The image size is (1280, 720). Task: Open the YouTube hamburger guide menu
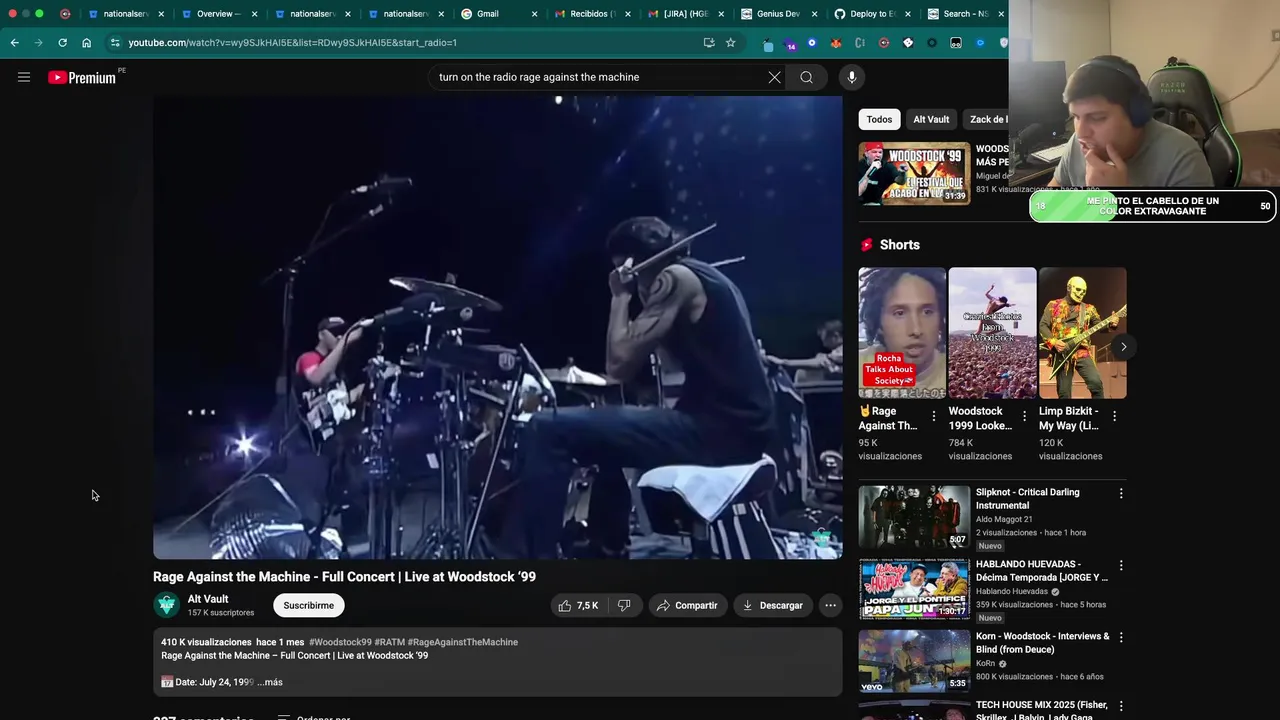pyautogui.click(x=24, y=77)
